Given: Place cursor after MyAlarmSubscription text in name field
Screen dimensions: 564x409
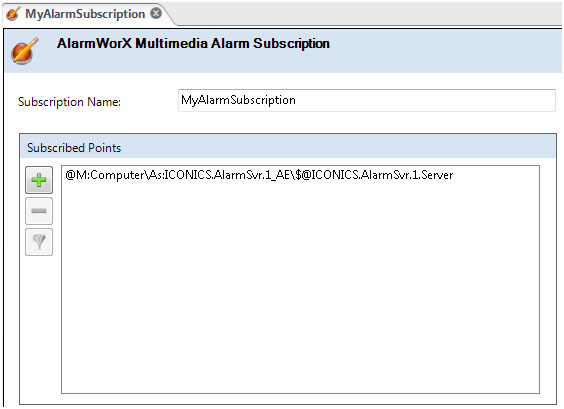Looking at the screenshot, I should (297, 100).
